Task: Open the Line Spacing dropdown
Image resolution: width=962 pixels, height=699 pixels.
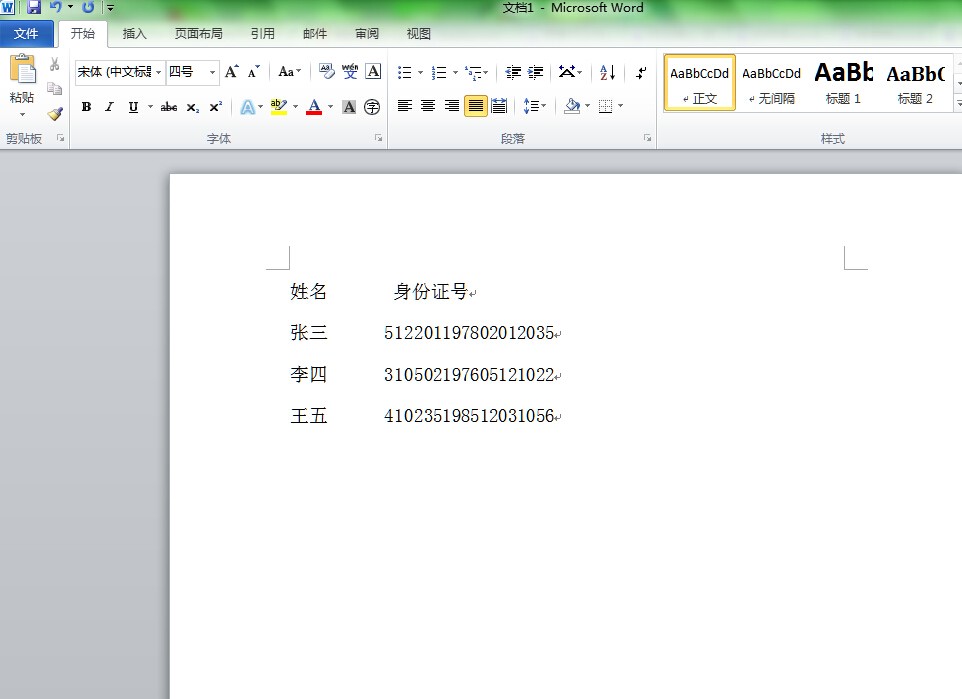Action: 534,106
